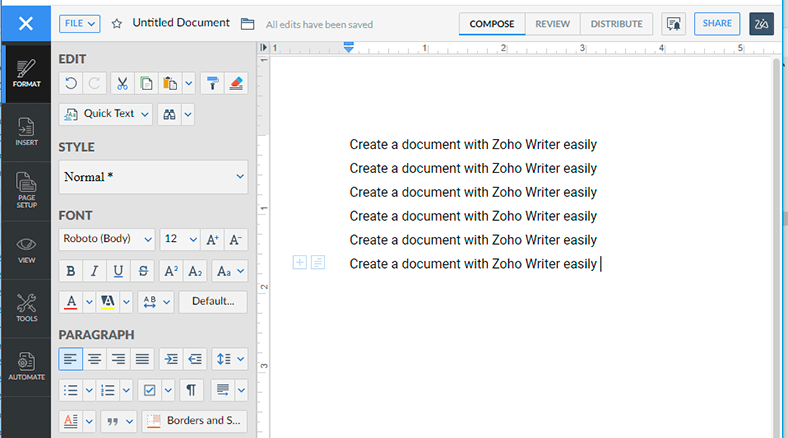The height and width of the screenshot is (438, 788).
Task: Center align the paragraph
Action: (94, 359)
